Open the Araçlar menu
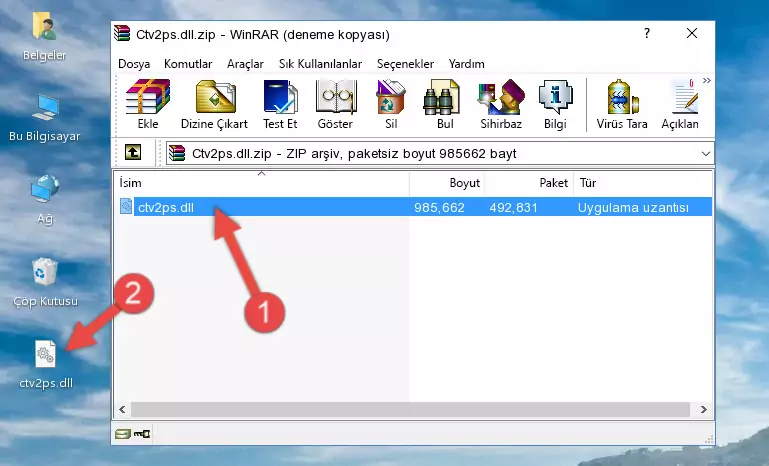Image resolution: width=769 pixels, height=466 pixels. coord(245,64)
